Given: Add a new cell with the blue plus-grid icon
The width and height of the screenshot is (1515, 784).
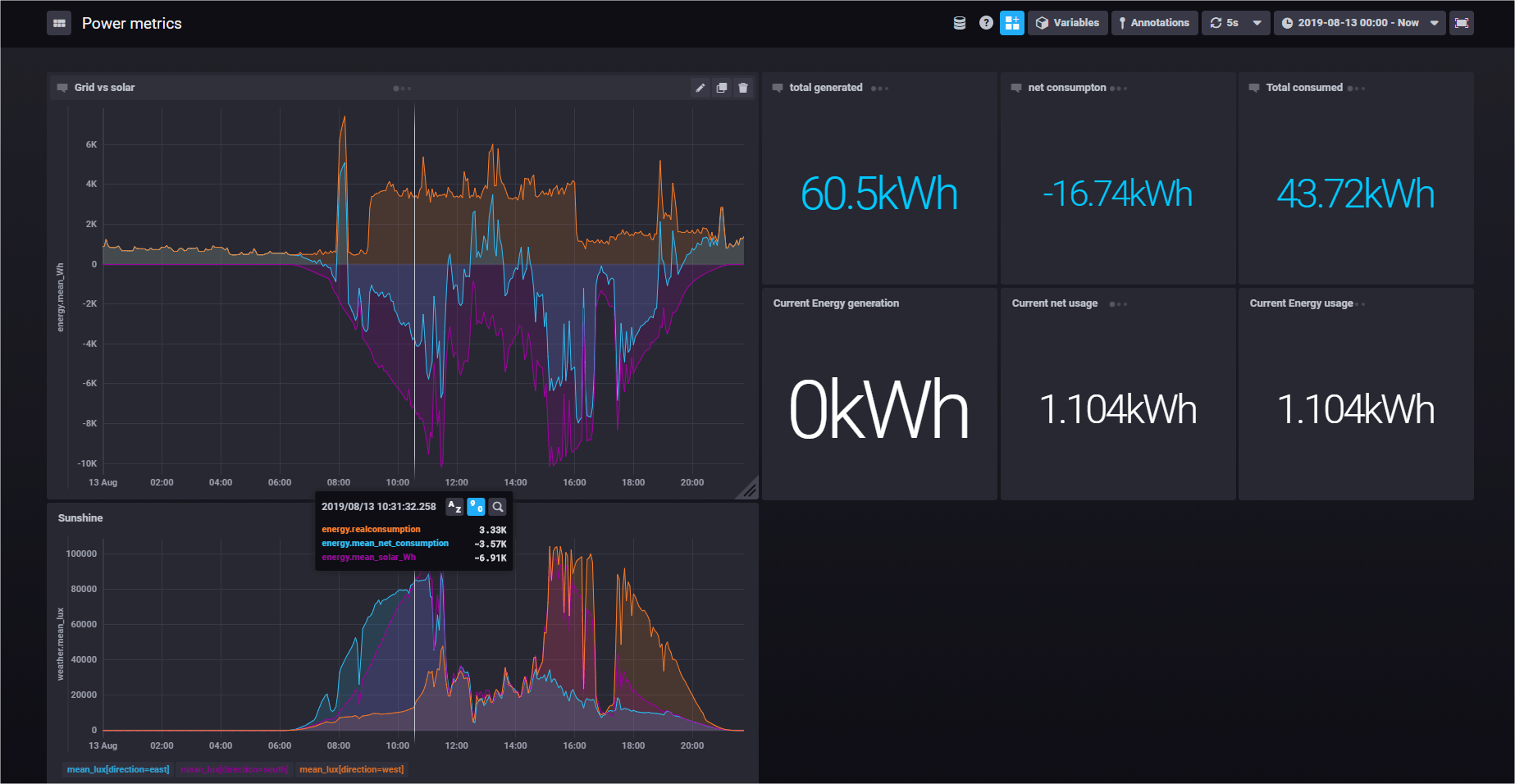Looking at the screenshot, I should (1012, 23).
